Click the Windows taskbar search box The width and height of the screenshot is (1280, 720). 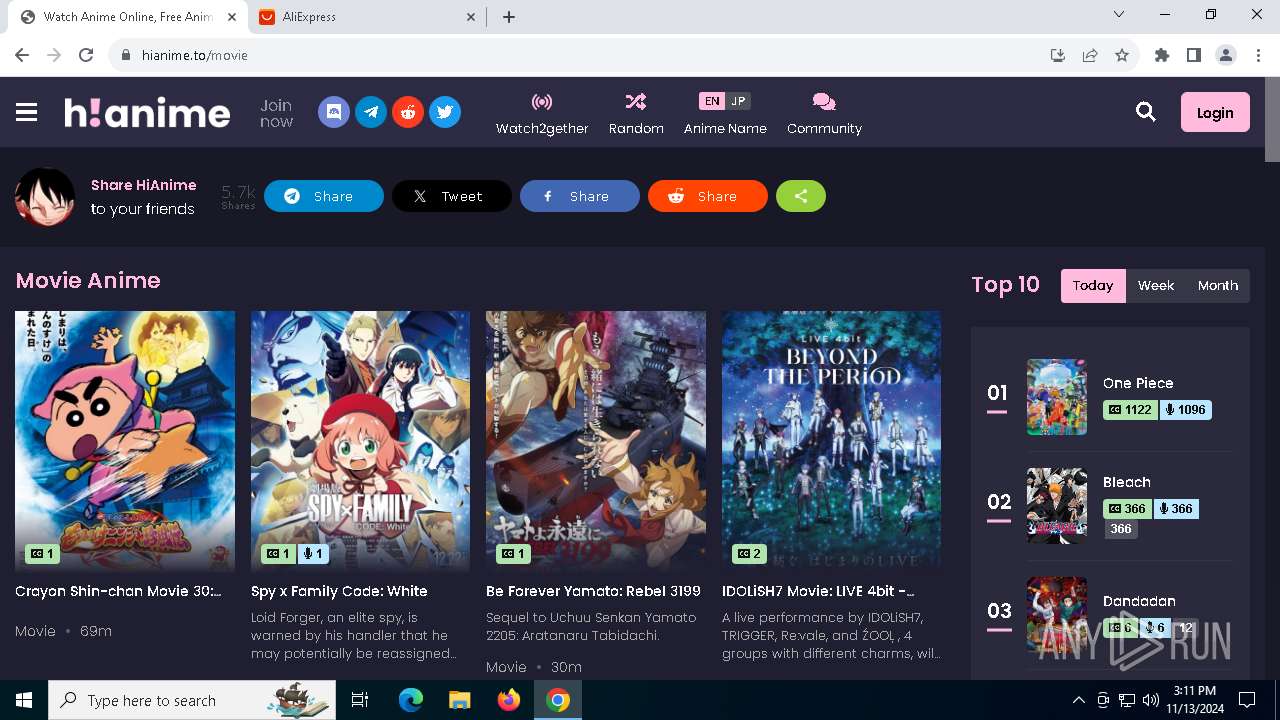[192, 700]
